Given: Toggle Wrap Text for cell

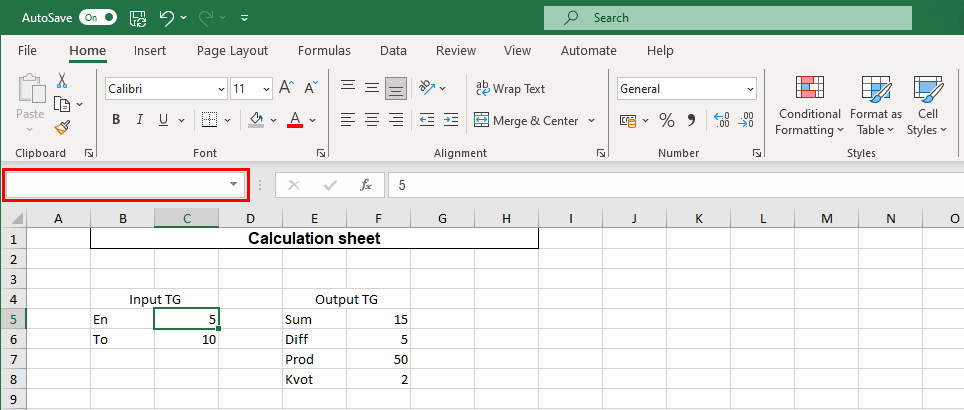Looking at the screenshot, I should (x=510, y=89).
